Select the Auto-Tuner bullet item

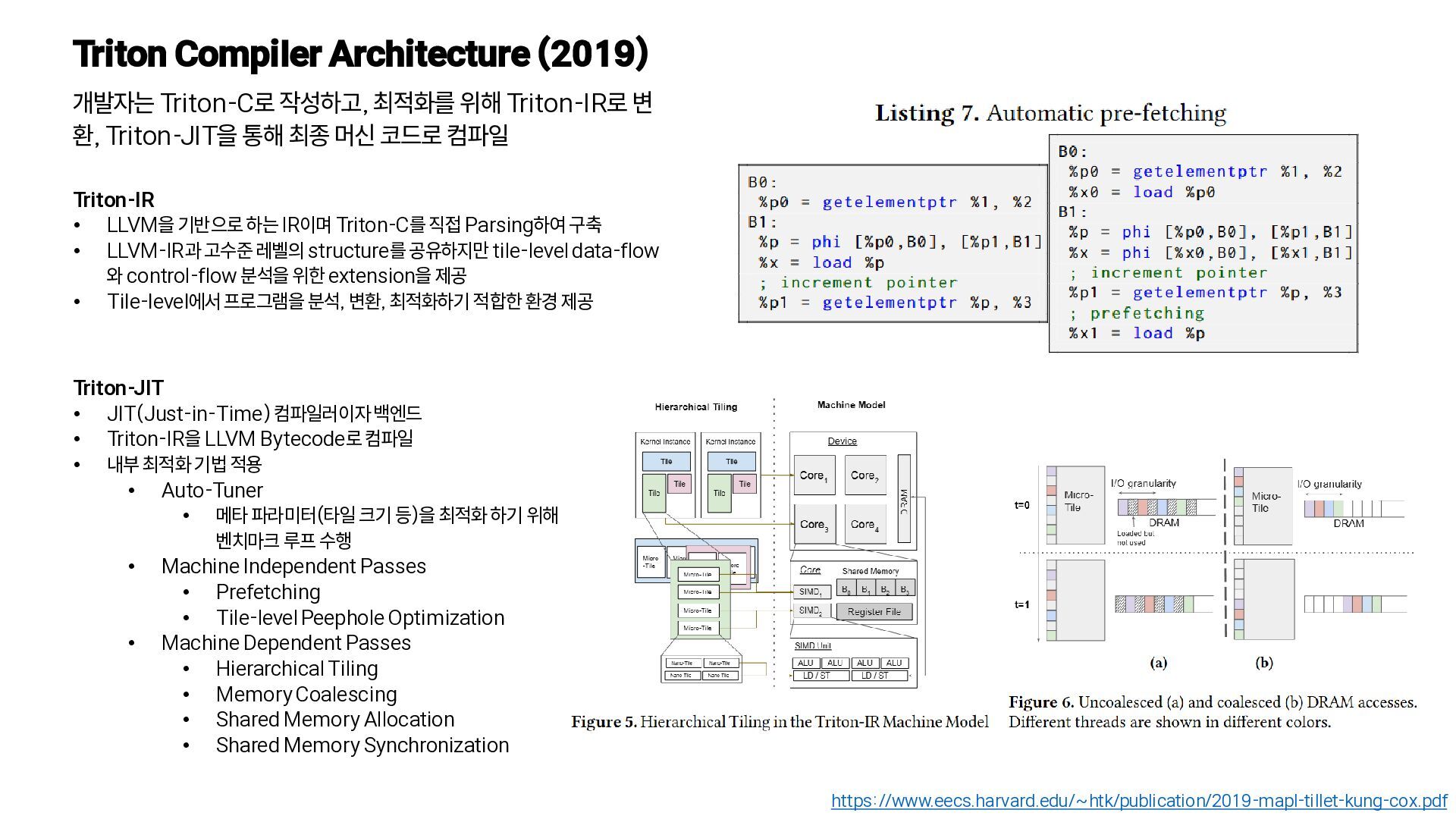pyautogui.click(x=212, y=490)
